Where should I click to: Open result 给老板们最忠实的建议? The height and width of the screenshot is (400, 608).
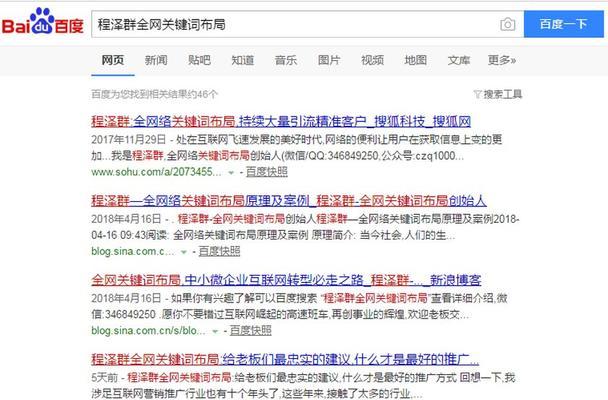[x=285, y=359]
